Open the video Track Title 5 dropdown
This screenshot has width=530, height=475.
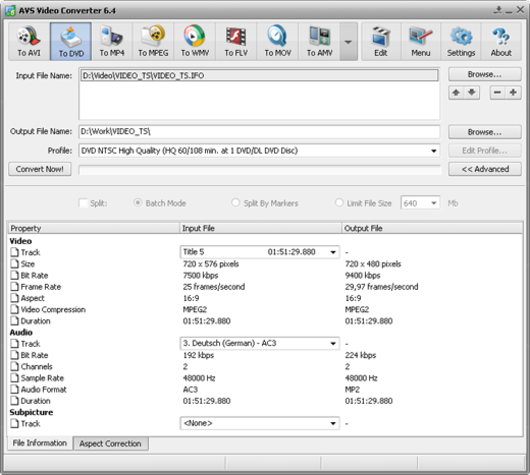[x=333, y=252]
